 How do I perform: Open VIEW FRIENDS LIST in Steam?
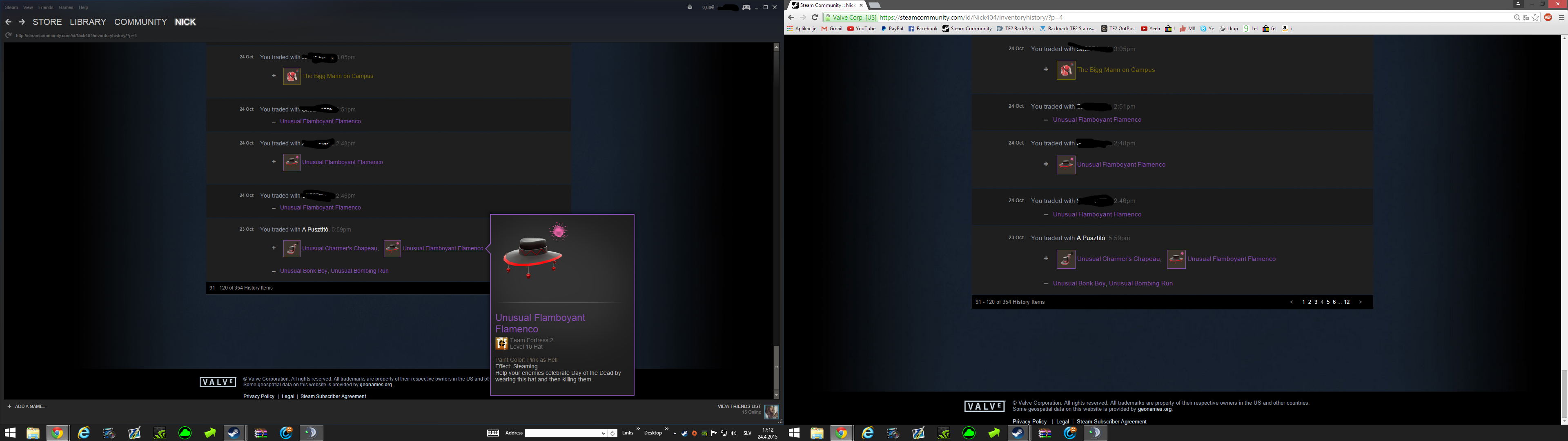point(739,406)
